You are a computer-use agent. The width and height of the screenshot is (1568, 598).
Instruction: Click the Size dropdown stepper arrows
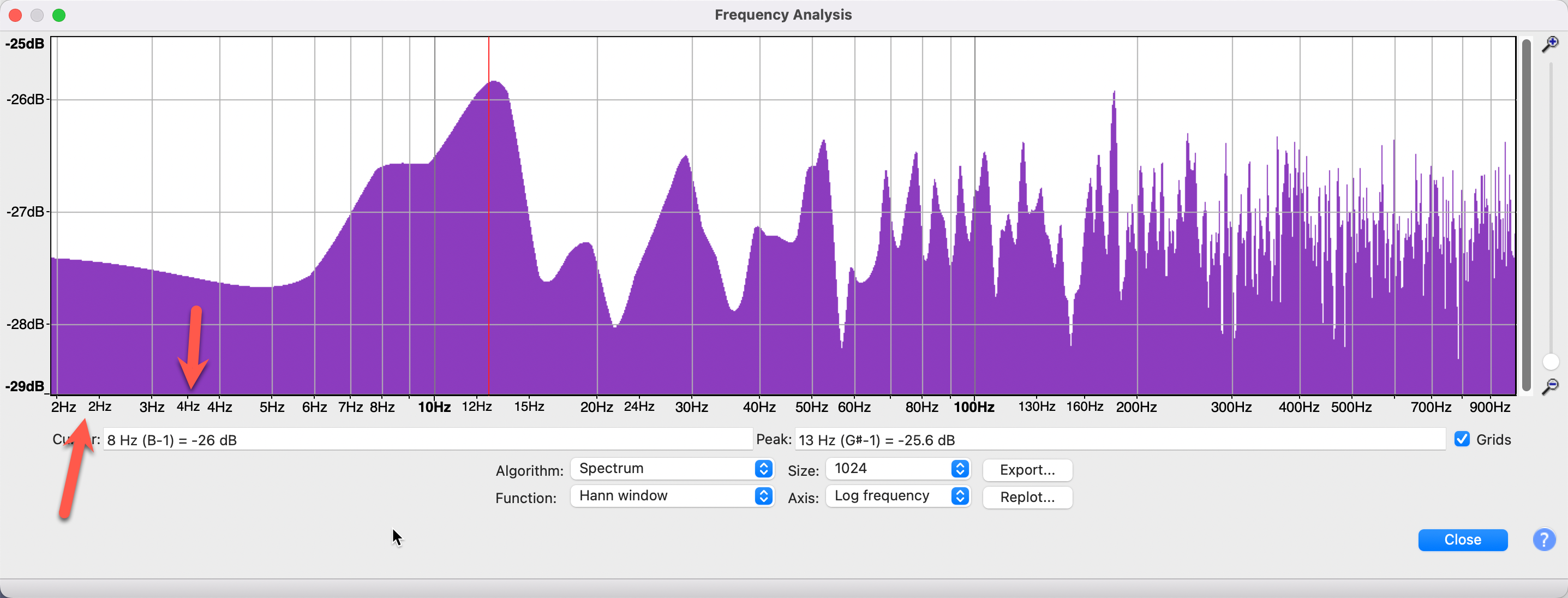[x=959, y=469]
